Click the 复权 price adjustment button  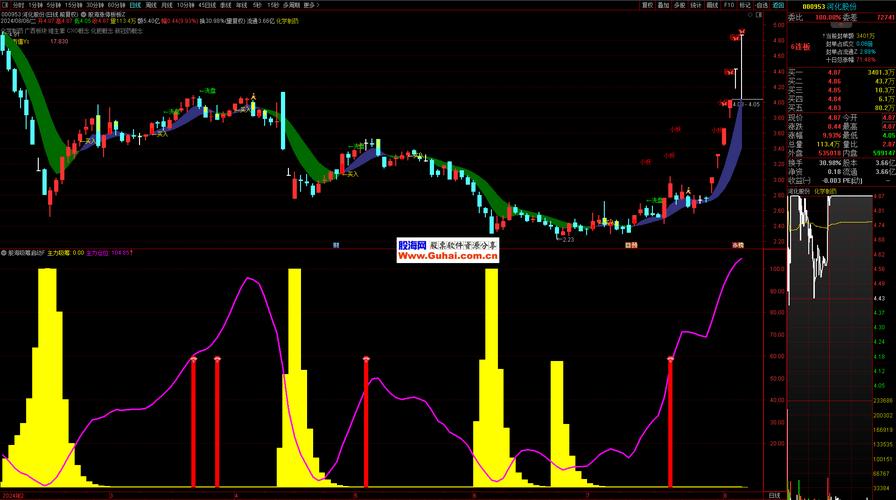point(648,5)
